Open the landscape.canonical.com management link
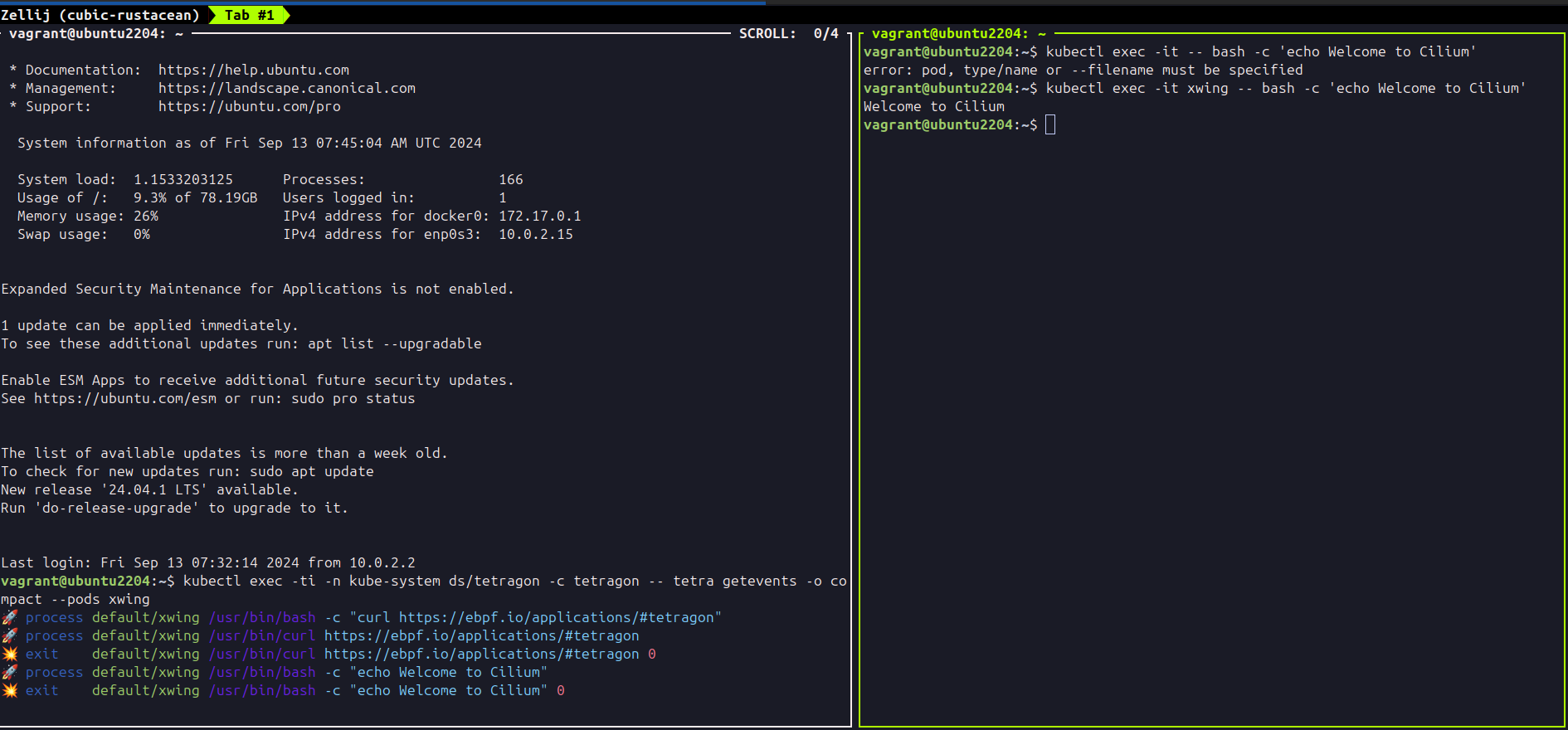The height and width of the screenshot is (730, 1568). click(286, 88)
